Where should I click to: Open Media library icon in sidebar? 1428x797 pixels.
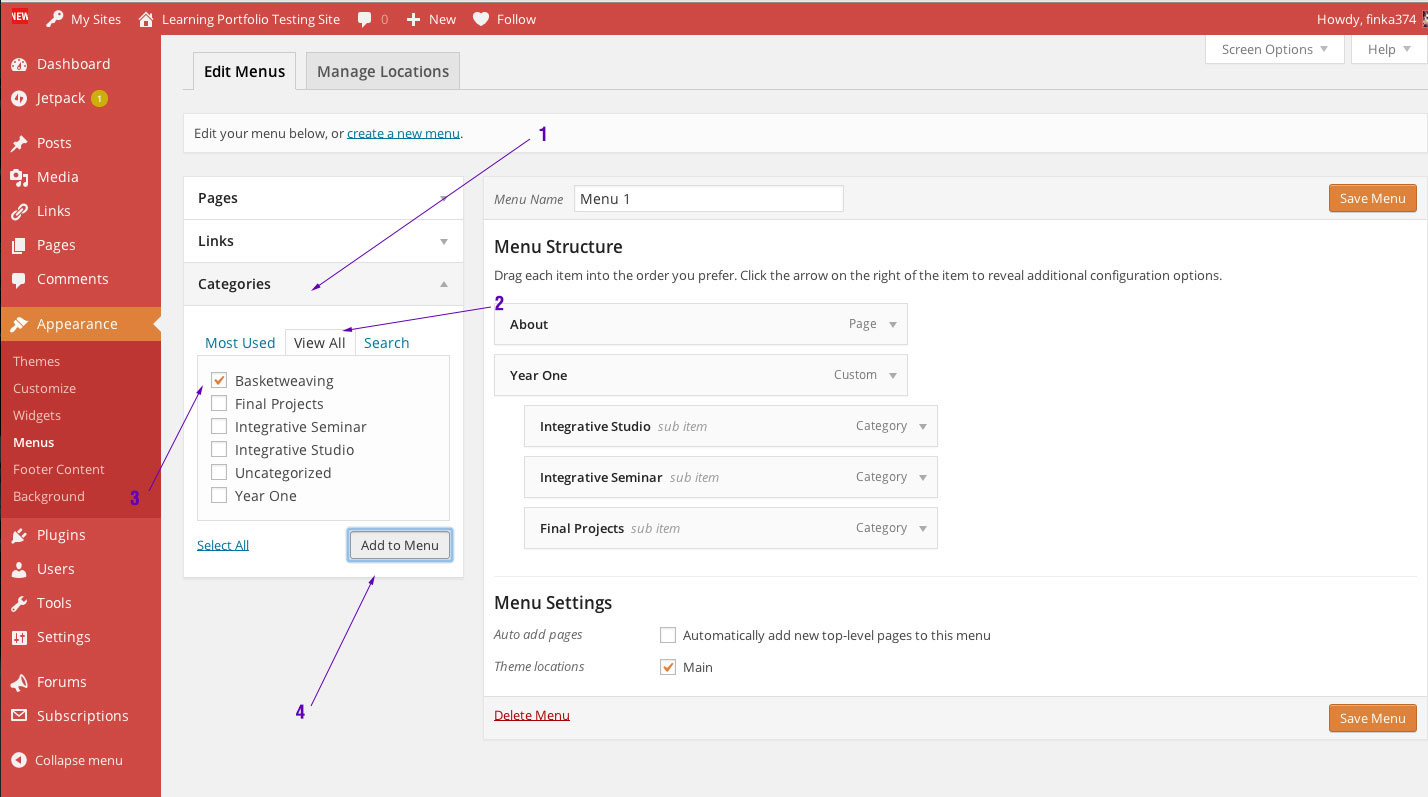coord(18,177)
